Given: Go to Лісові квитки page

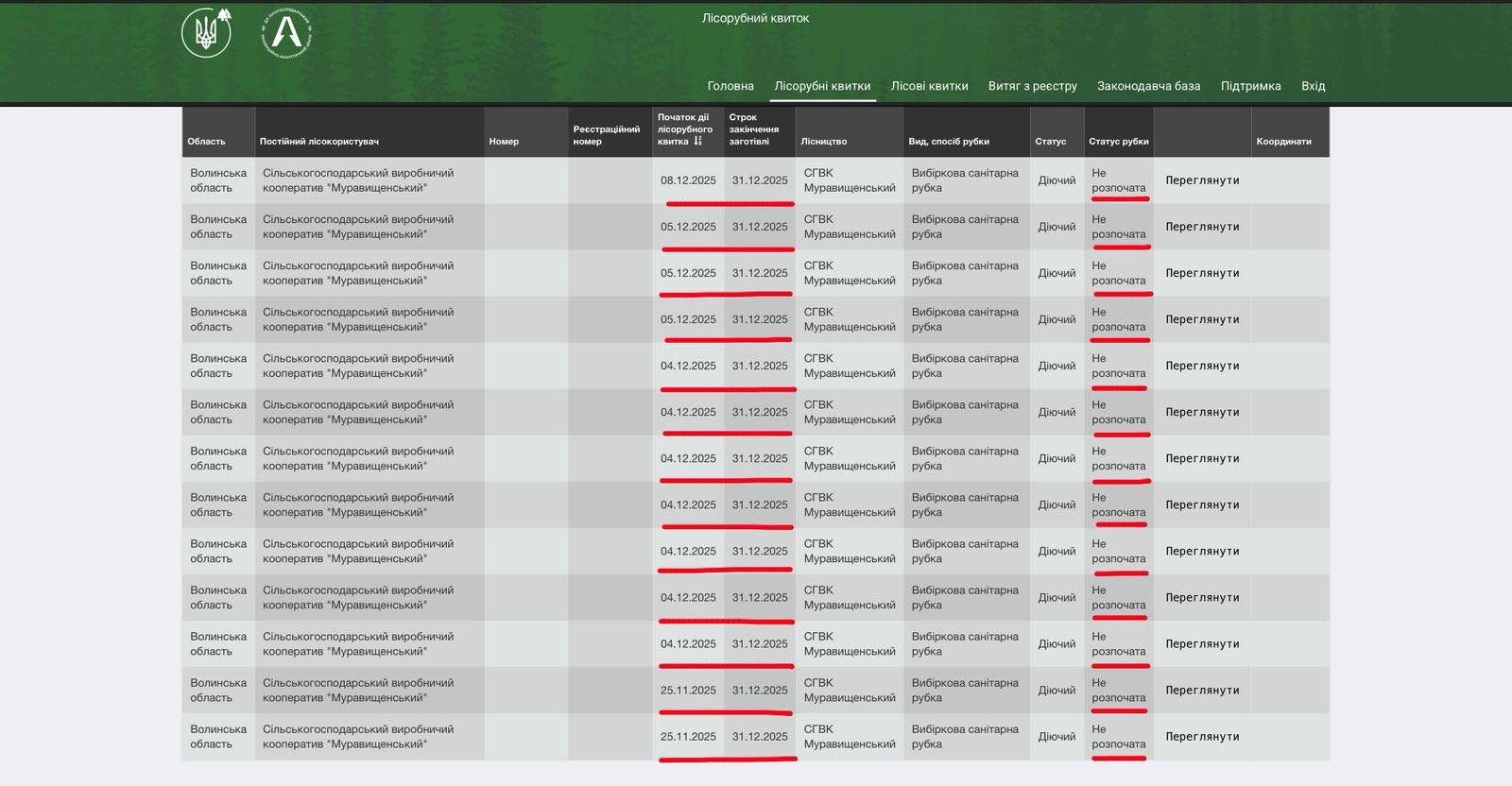Looking at the screenshot, I should tap(929, 86).
